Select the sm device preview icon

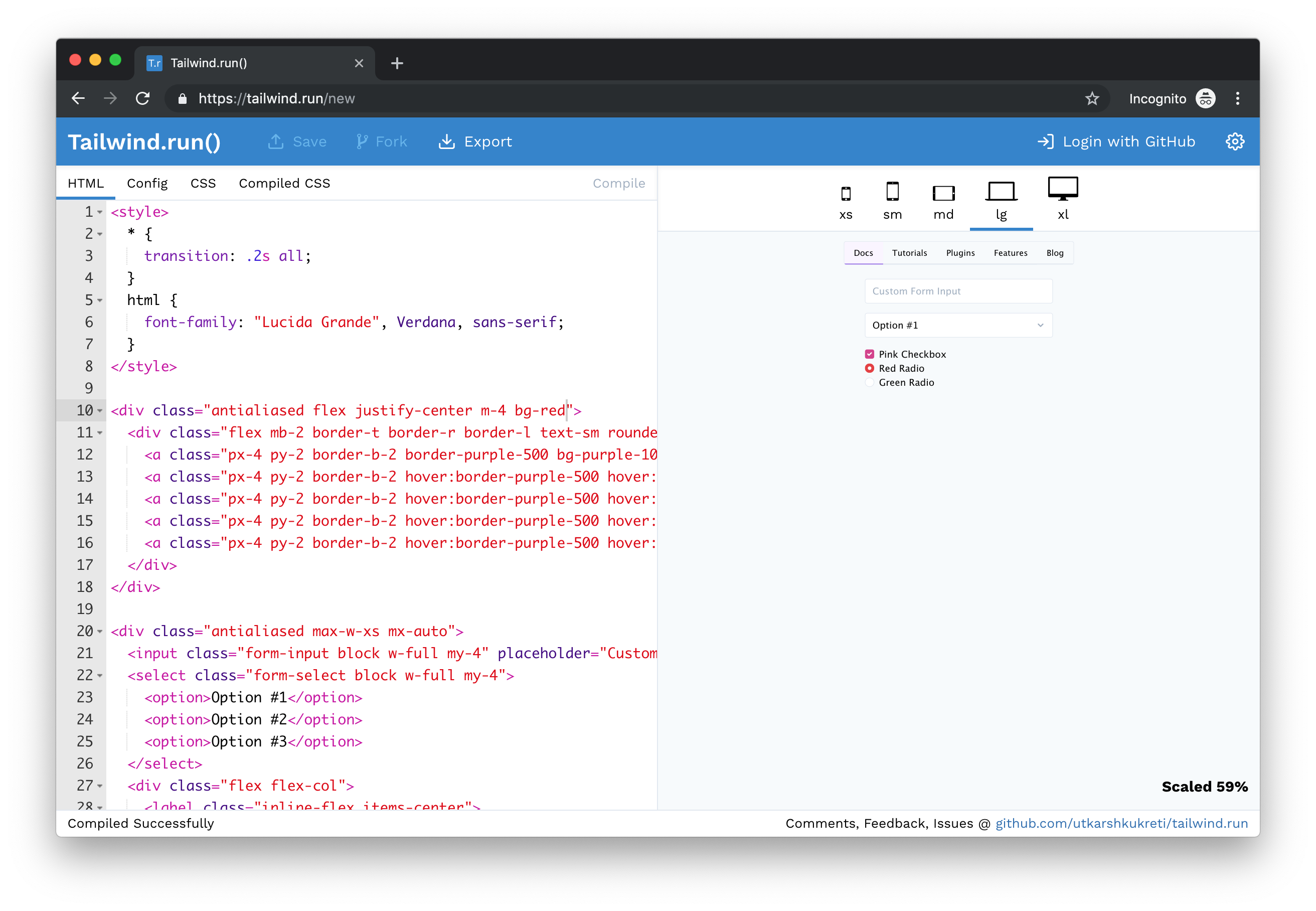[x=892, y=192]
